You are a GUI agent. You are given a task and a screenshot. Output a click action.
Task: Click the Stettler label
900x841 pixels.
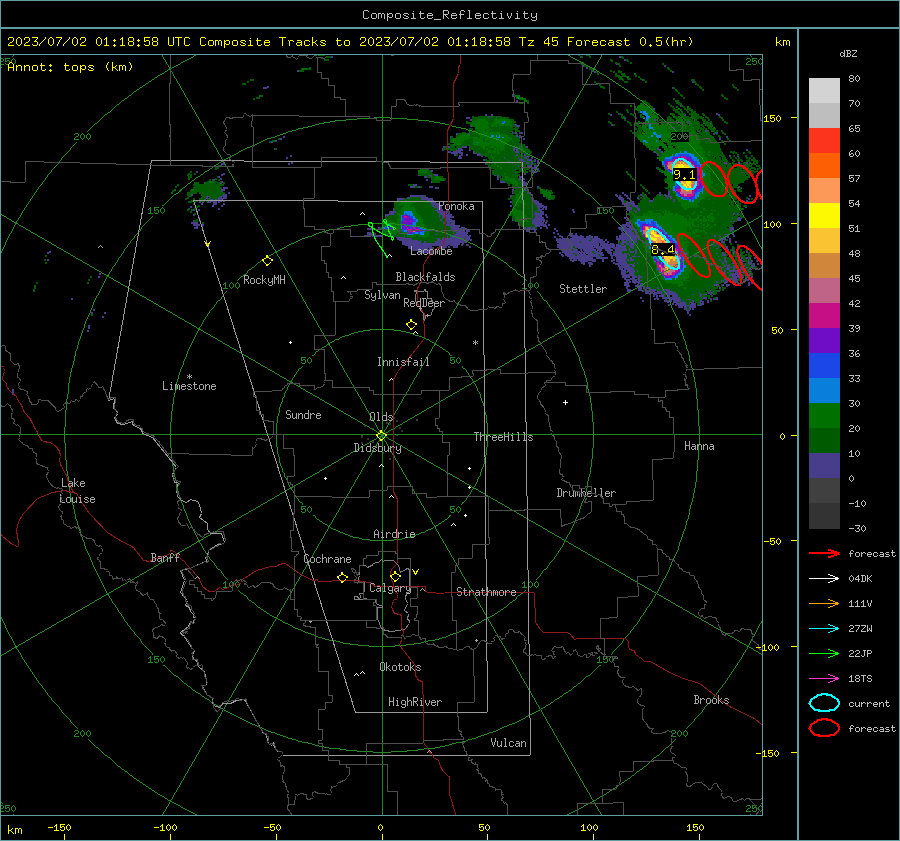click(583, 289)
